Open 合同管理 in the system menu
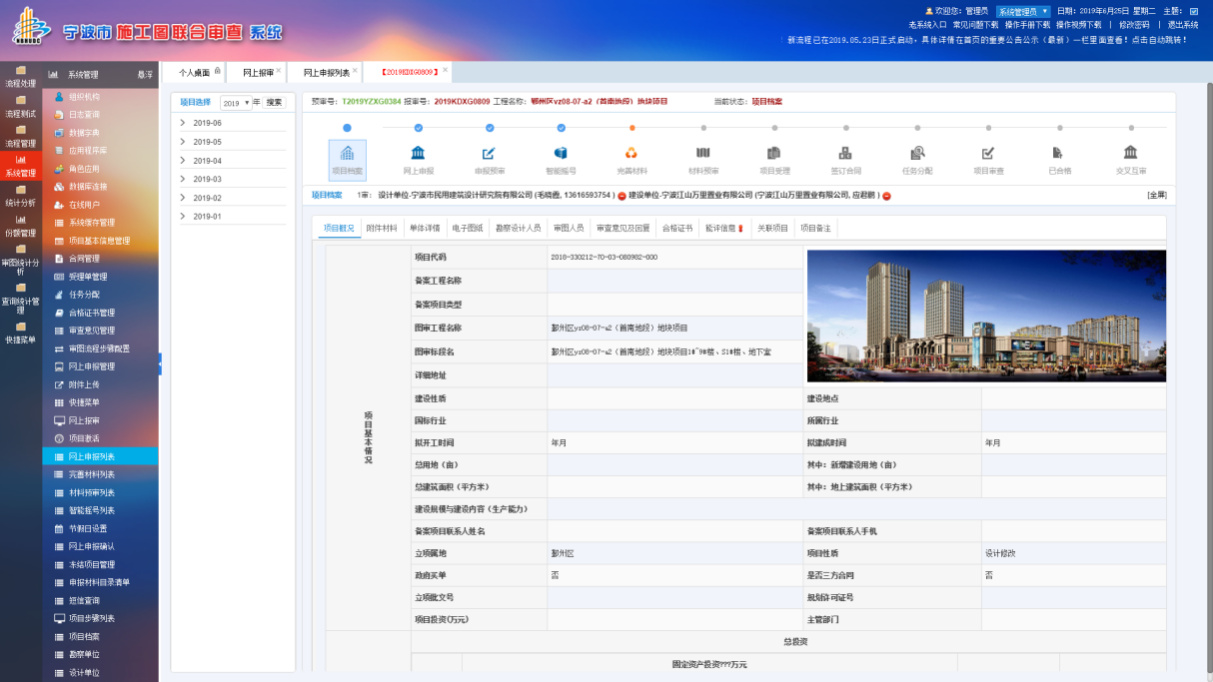Screen dimensions: 1213x682 tap(84, 258)
